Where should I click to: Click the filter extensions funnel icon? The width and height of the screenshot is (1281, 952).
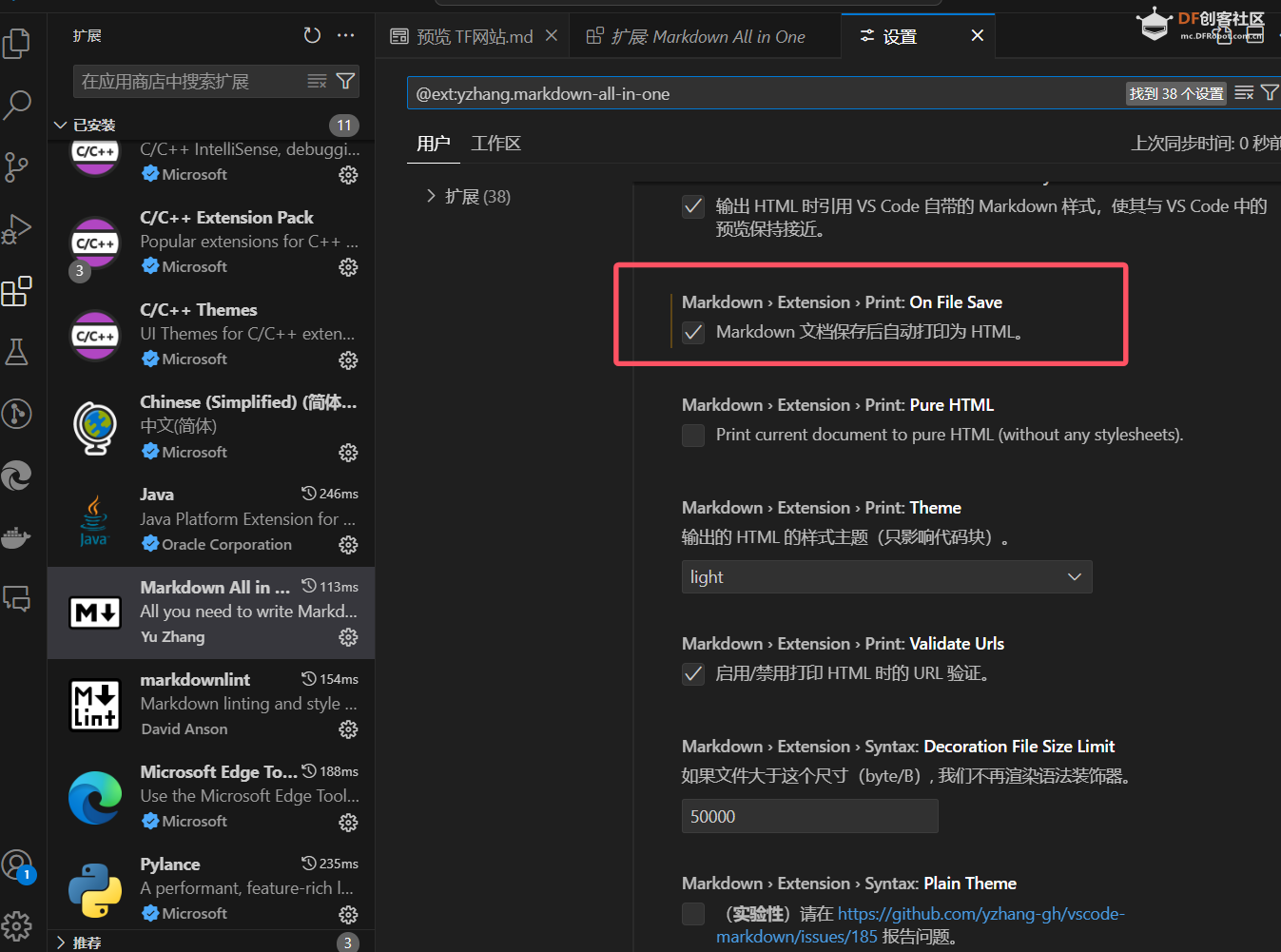(x=346, y=81)
